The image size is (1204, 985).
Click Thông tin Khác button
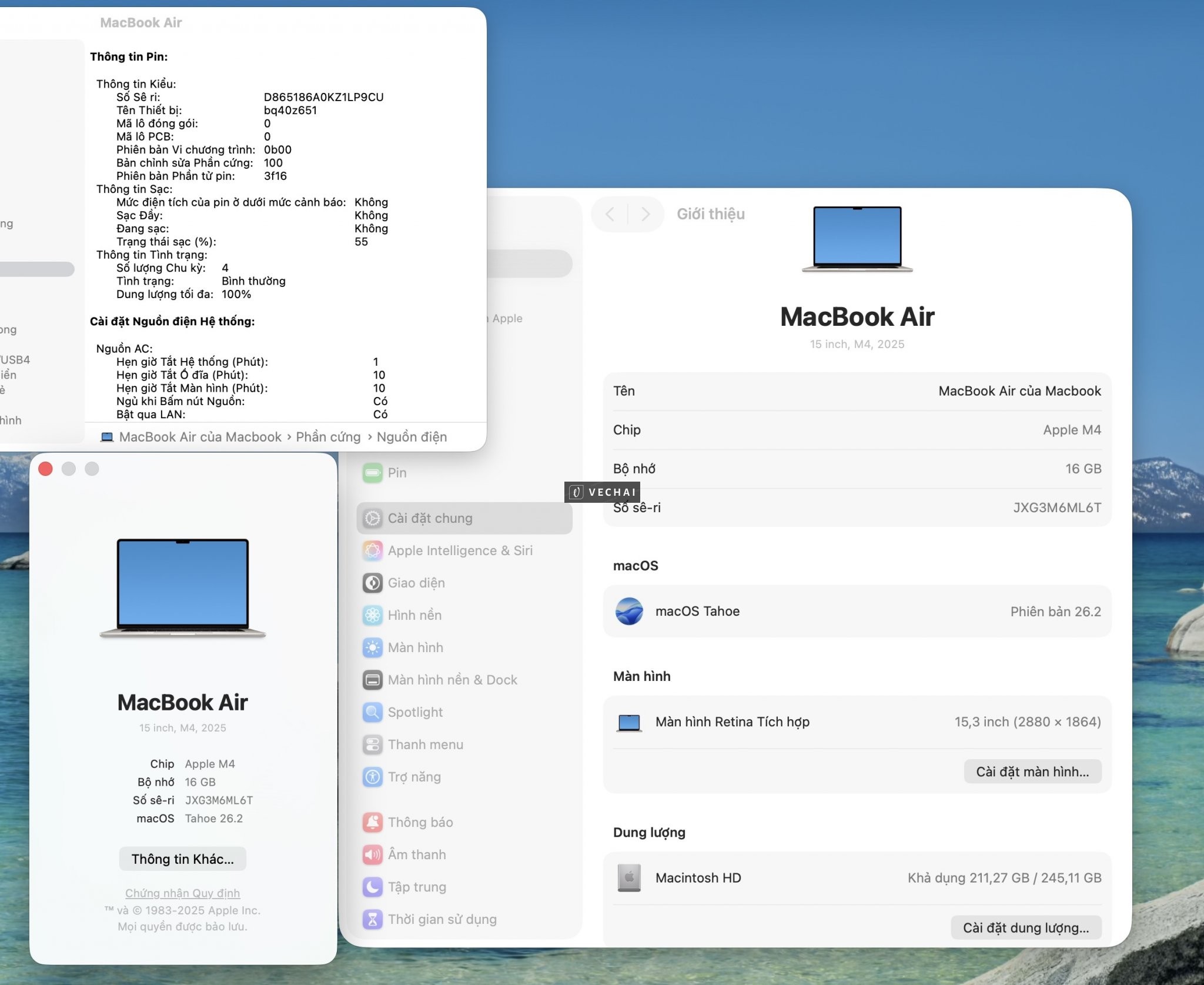(x=182, y=859)
